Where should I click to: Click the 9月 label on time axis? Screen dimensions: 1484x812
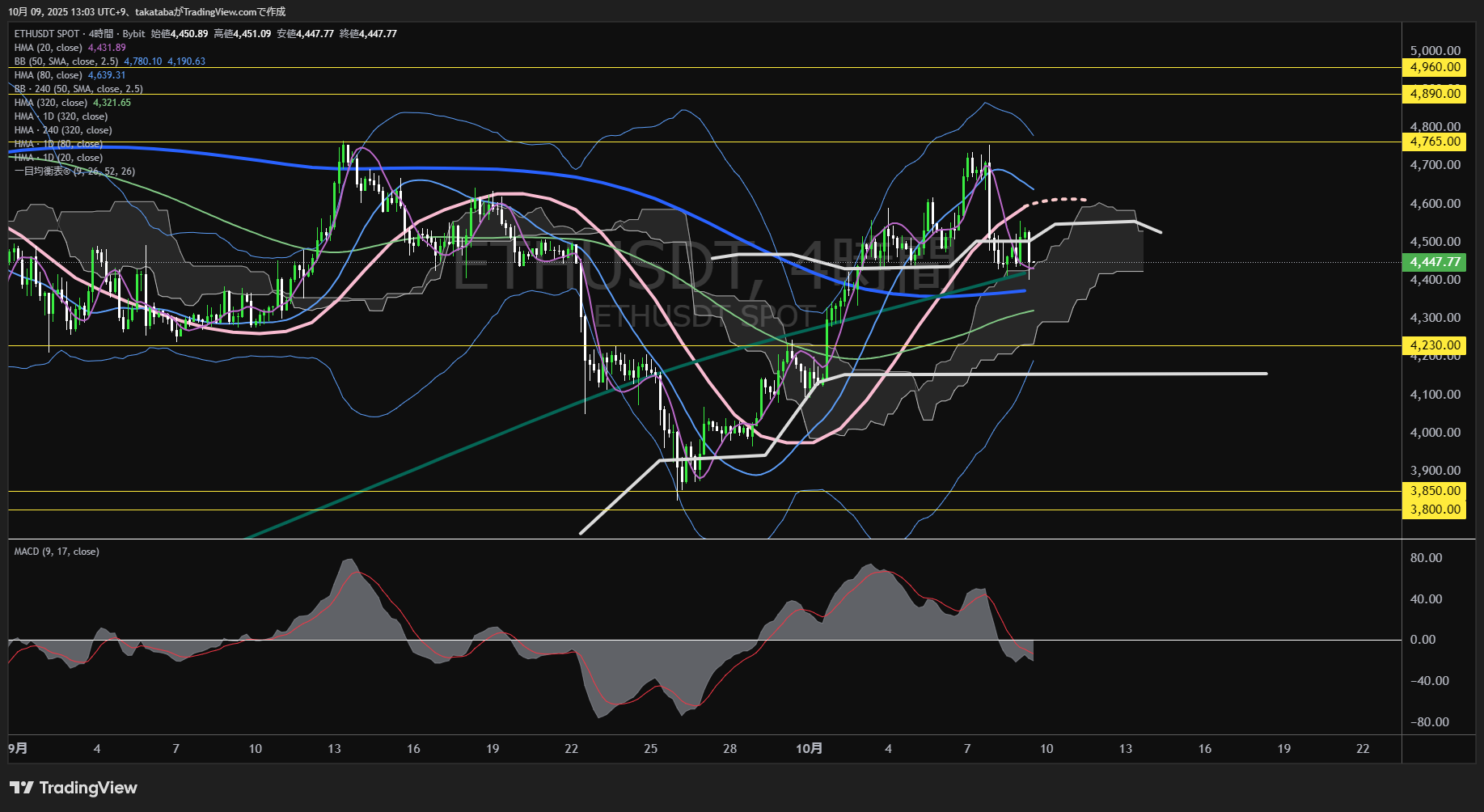pos(18,749)
